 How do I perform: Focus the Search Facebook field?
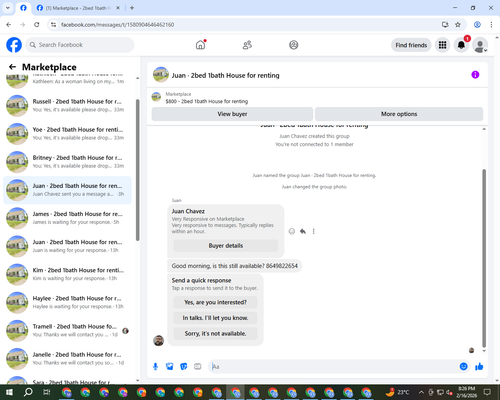[x=80, y=45]
